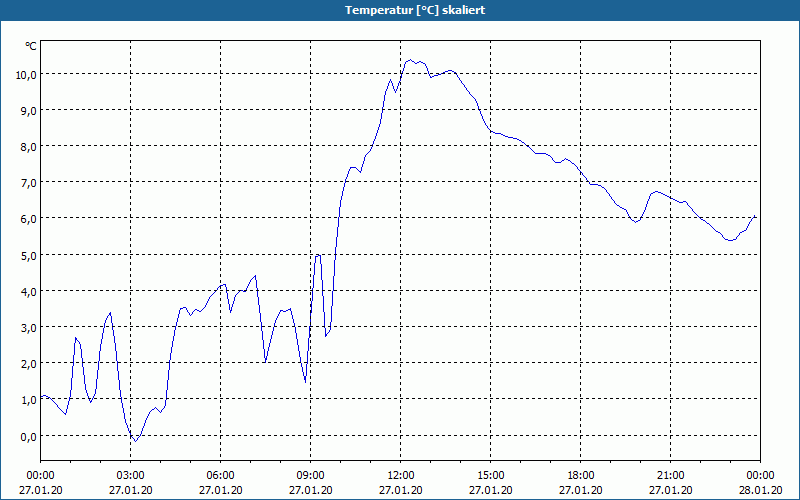This screenshot has height=500, width=800.
Task: Click the 09:00 time axis label
Action: point(310,476)
